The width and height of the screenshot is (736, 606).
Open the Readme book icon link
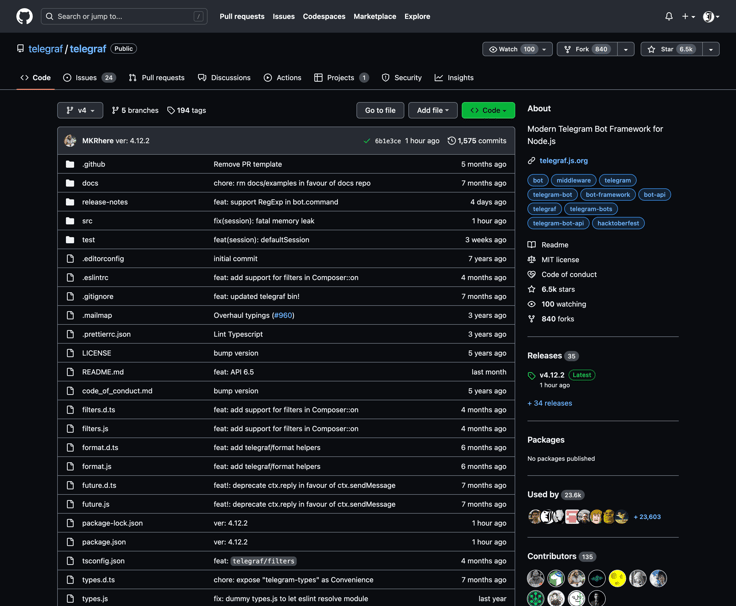click(x=531, y=245)
